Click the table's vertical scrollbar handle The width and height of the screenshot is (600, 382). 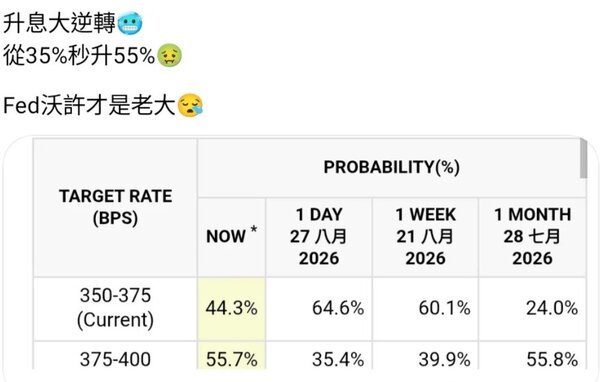click(583, 158)
